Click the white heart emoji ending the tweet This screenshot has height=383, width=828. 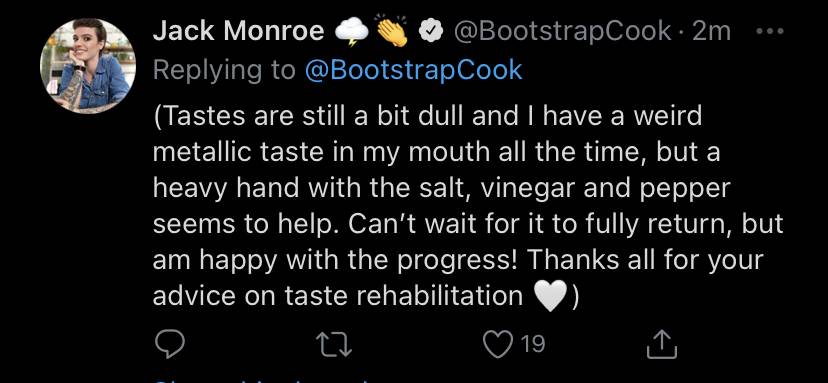pos(551,297)
